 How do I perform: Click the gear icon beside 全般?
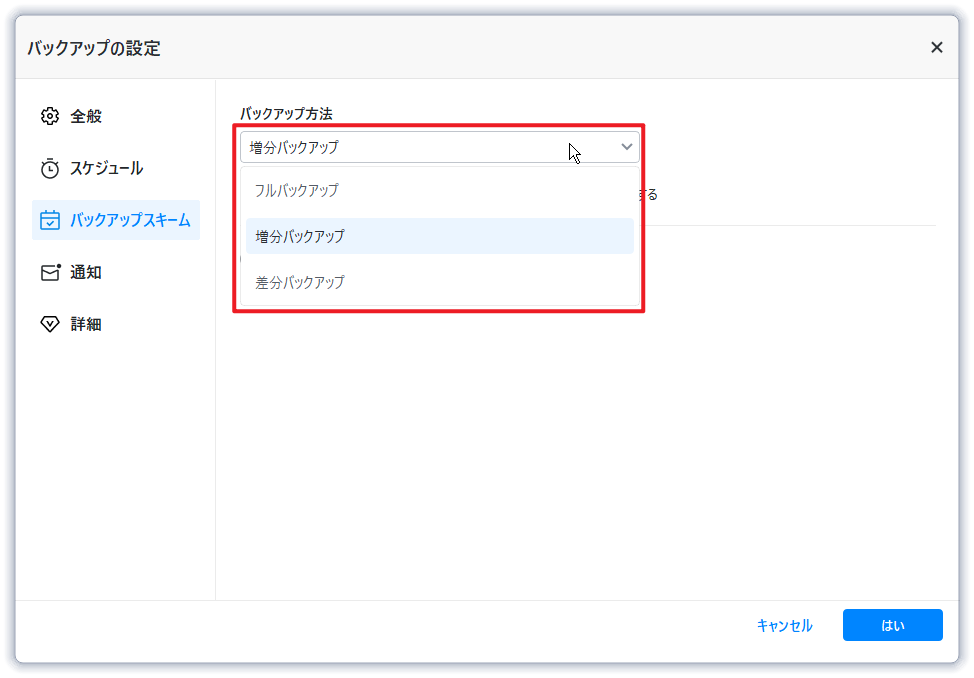point(50,116)
